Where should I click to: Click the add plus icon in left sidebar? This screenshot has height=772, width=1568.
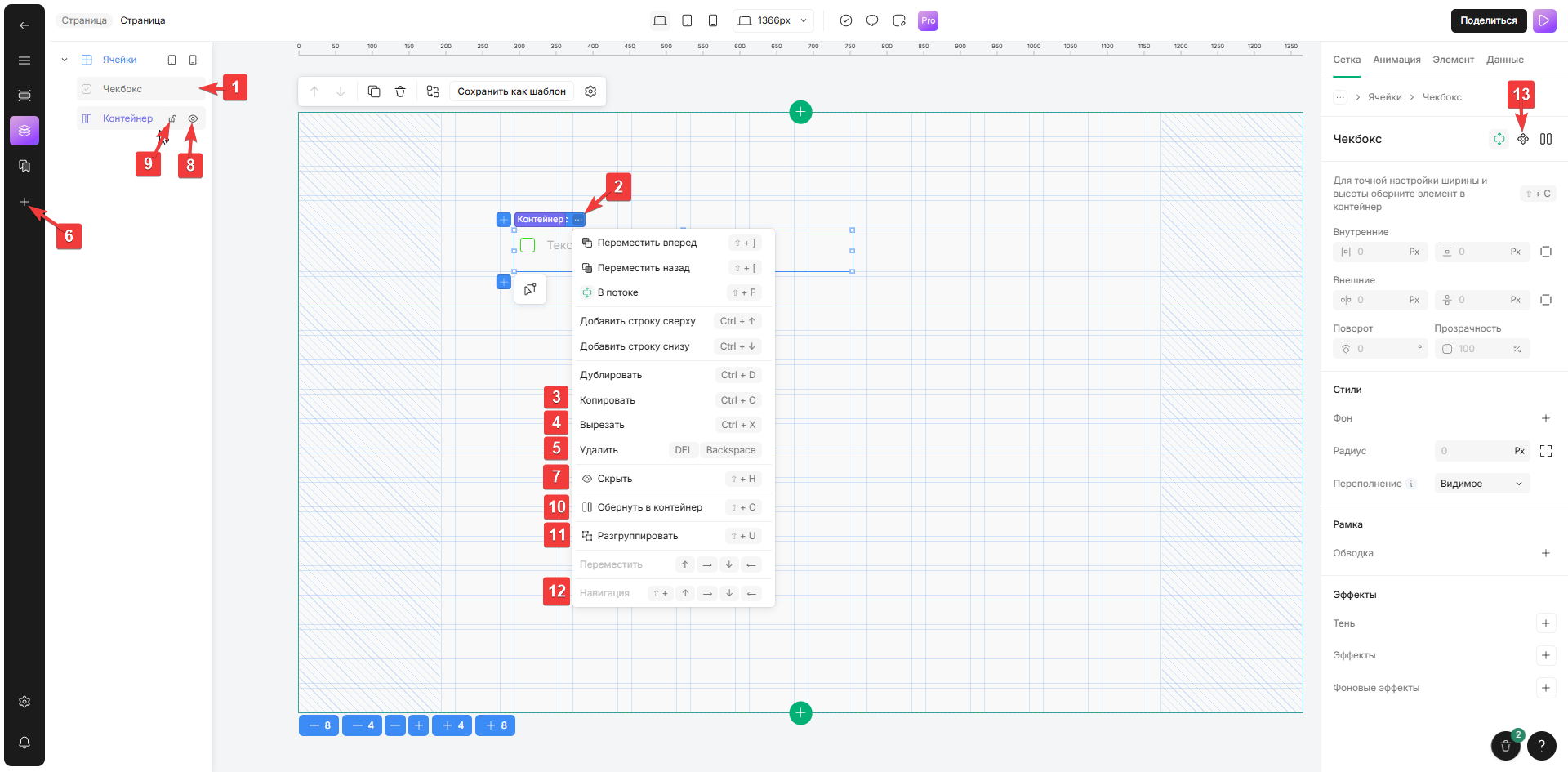[x=24, y=202]
